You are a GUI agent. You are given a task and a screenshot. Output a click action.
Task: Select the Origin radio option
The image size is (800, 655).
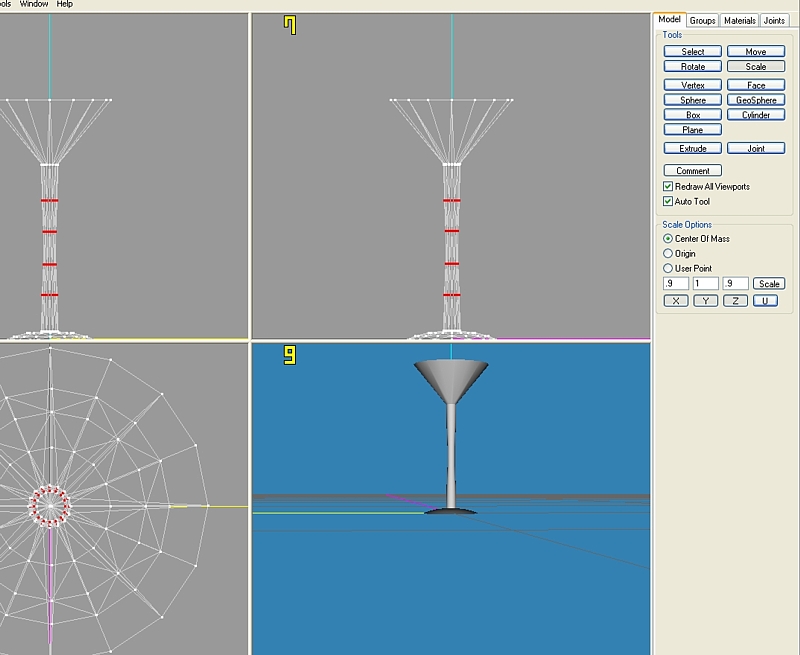coord(668,253)
